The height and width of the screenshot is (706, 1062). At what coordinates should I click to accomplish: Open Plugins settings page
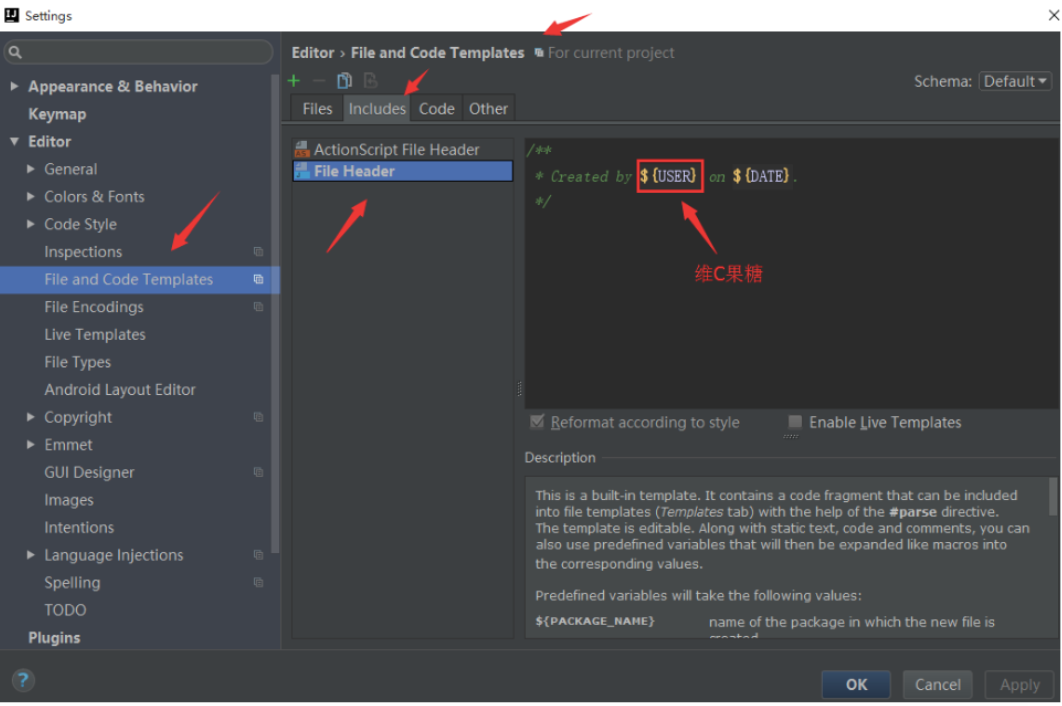pos(54,638)
